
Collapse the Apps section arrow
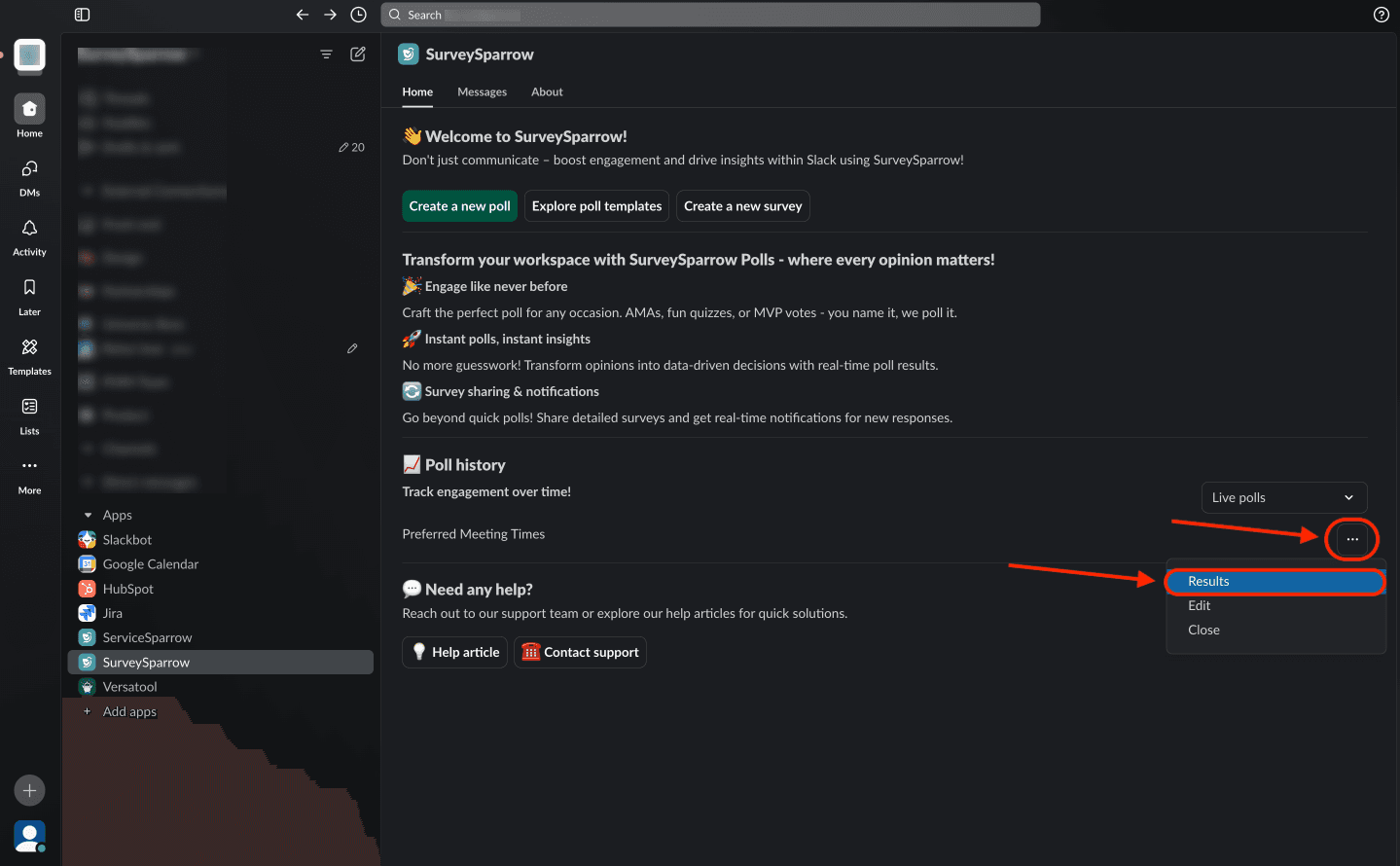88,515
